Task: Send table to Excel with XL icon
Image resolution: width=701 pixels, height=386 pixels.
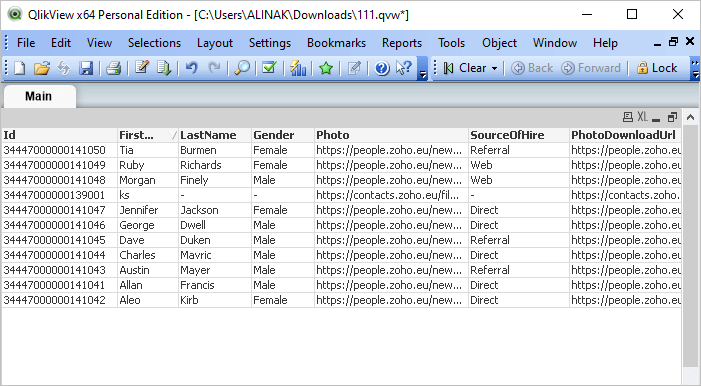Action: [642, 117]
